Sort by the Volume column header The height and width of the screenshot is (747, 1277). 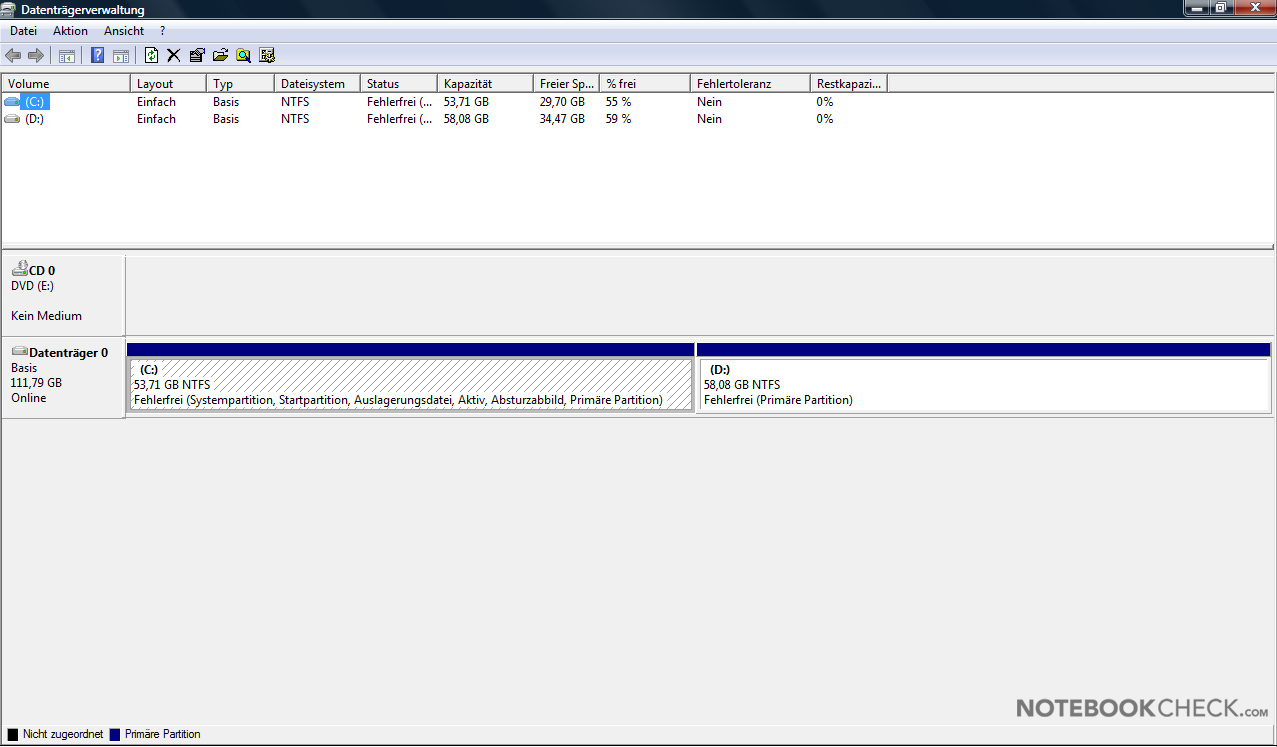(x=66, y=84)
